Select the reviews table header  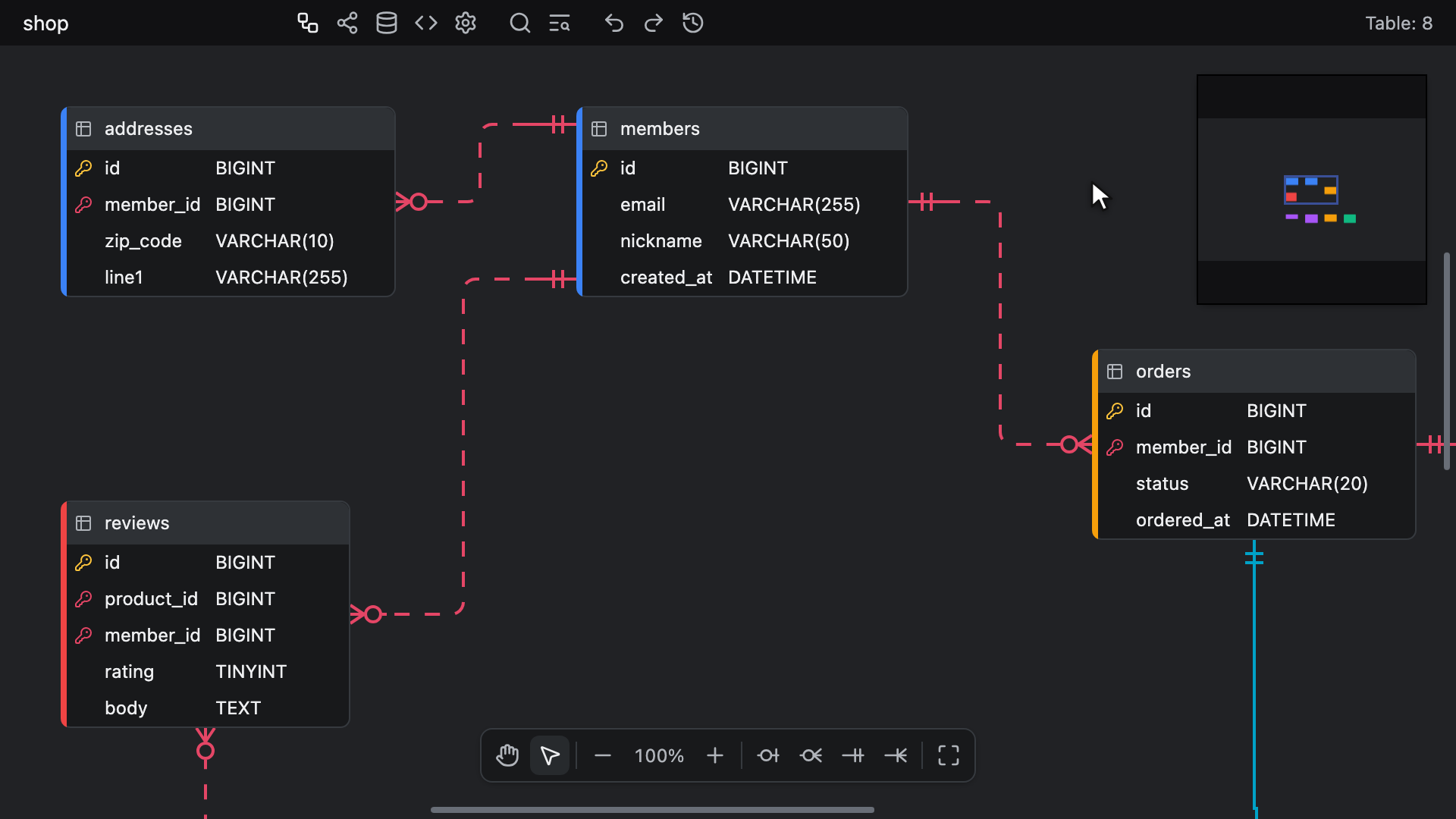pos(208,523)
